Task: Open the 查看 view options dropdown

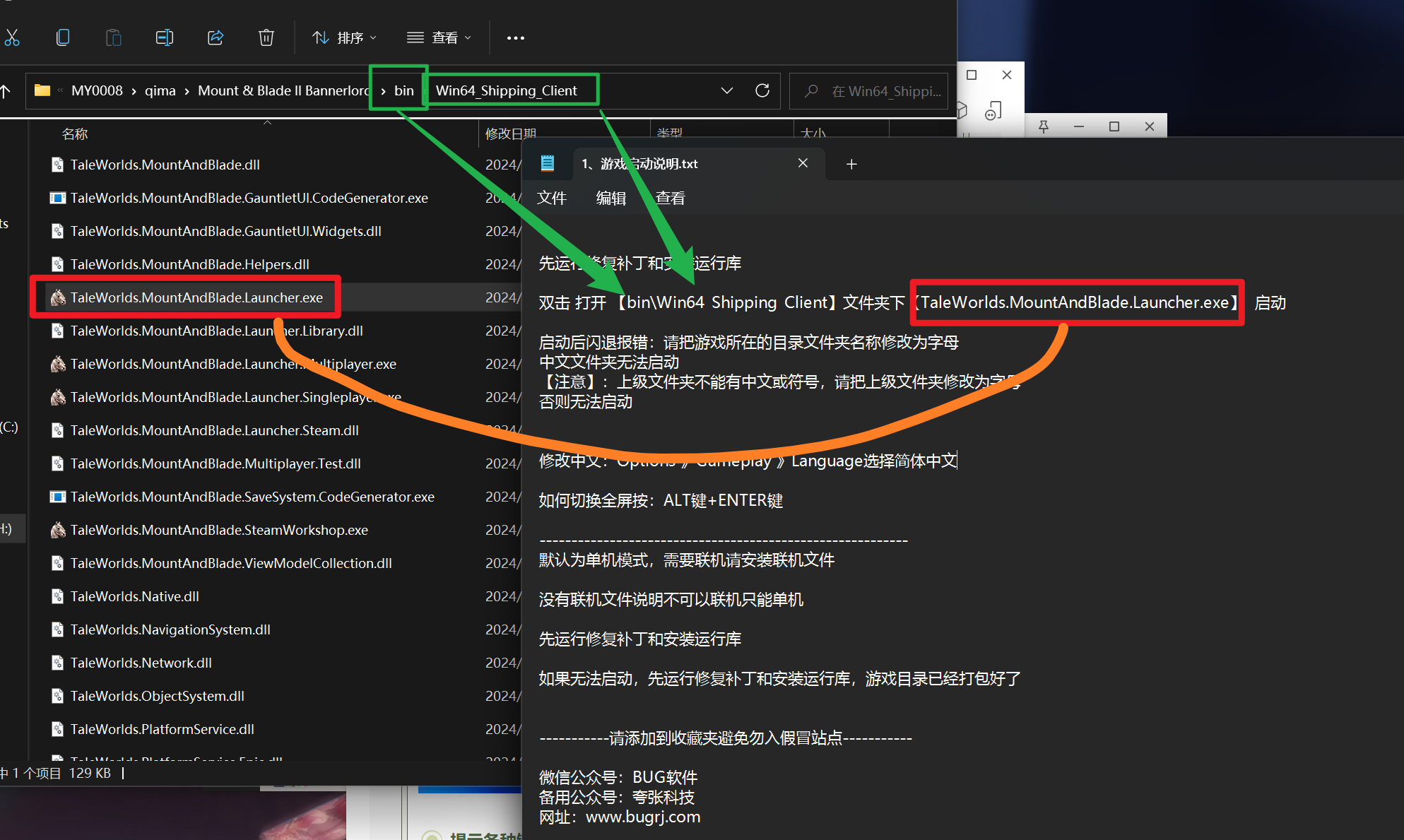Action: tap(439, 37)
